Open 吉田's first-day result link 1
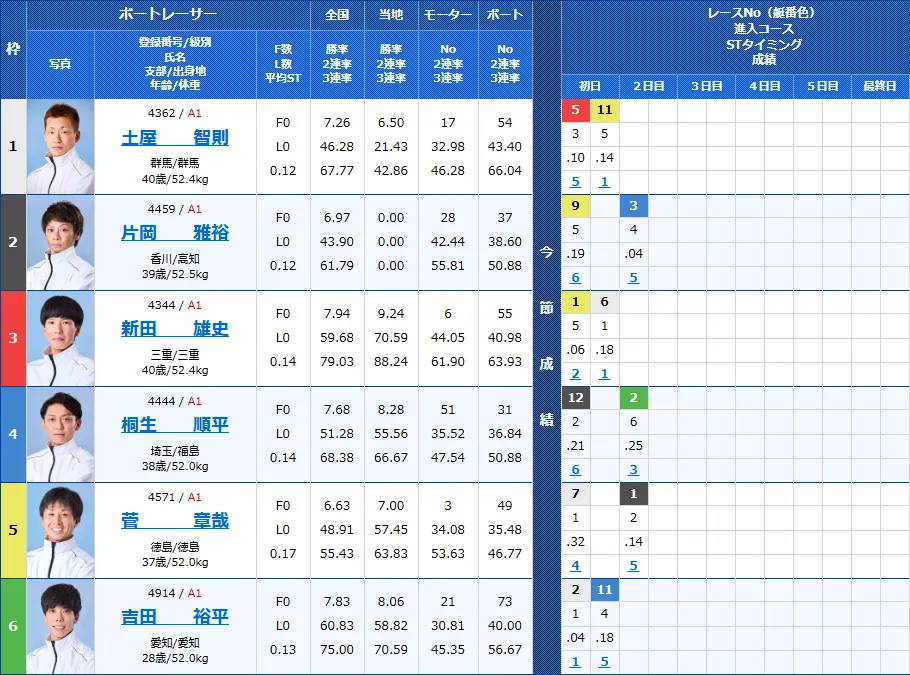910x675 pixels. point(575,662)
